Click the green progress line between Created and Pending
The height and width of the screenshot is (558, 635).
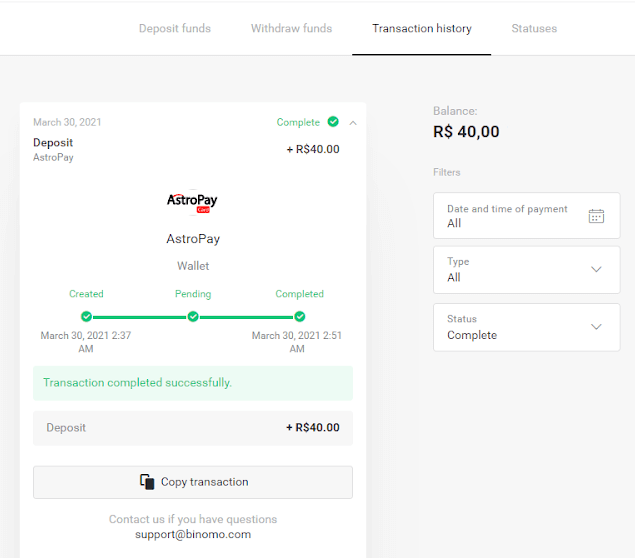tap(140, 317)
